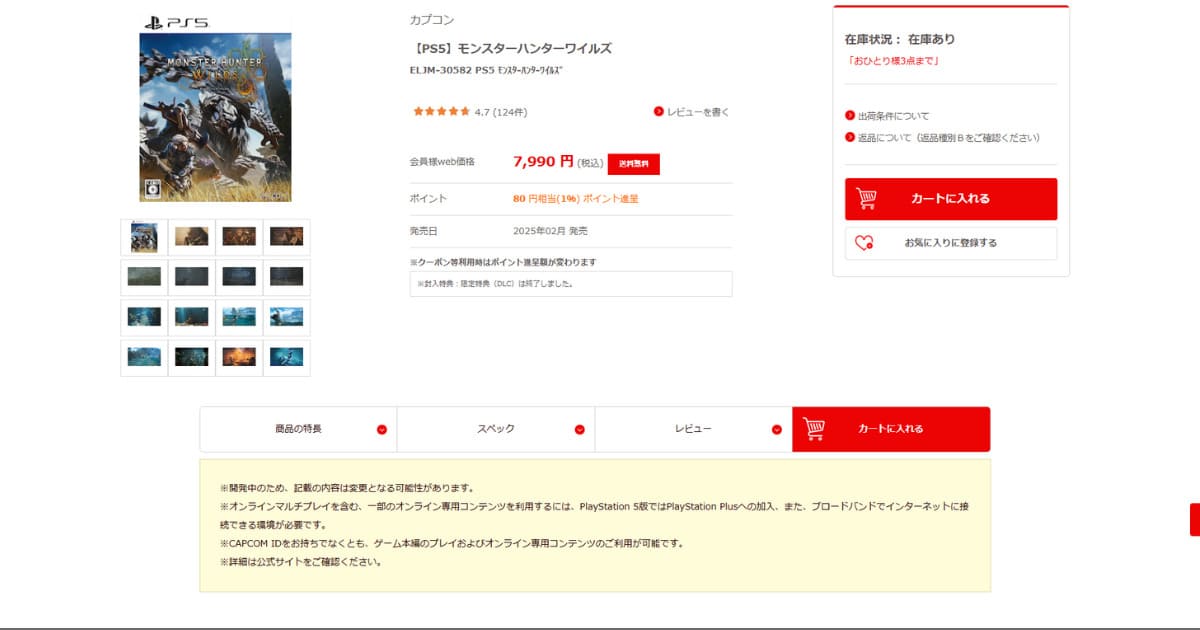Click the red arrow icon beside レビューを書く
The height and width of the screenshot is (630, 1200).
[659, 112]
